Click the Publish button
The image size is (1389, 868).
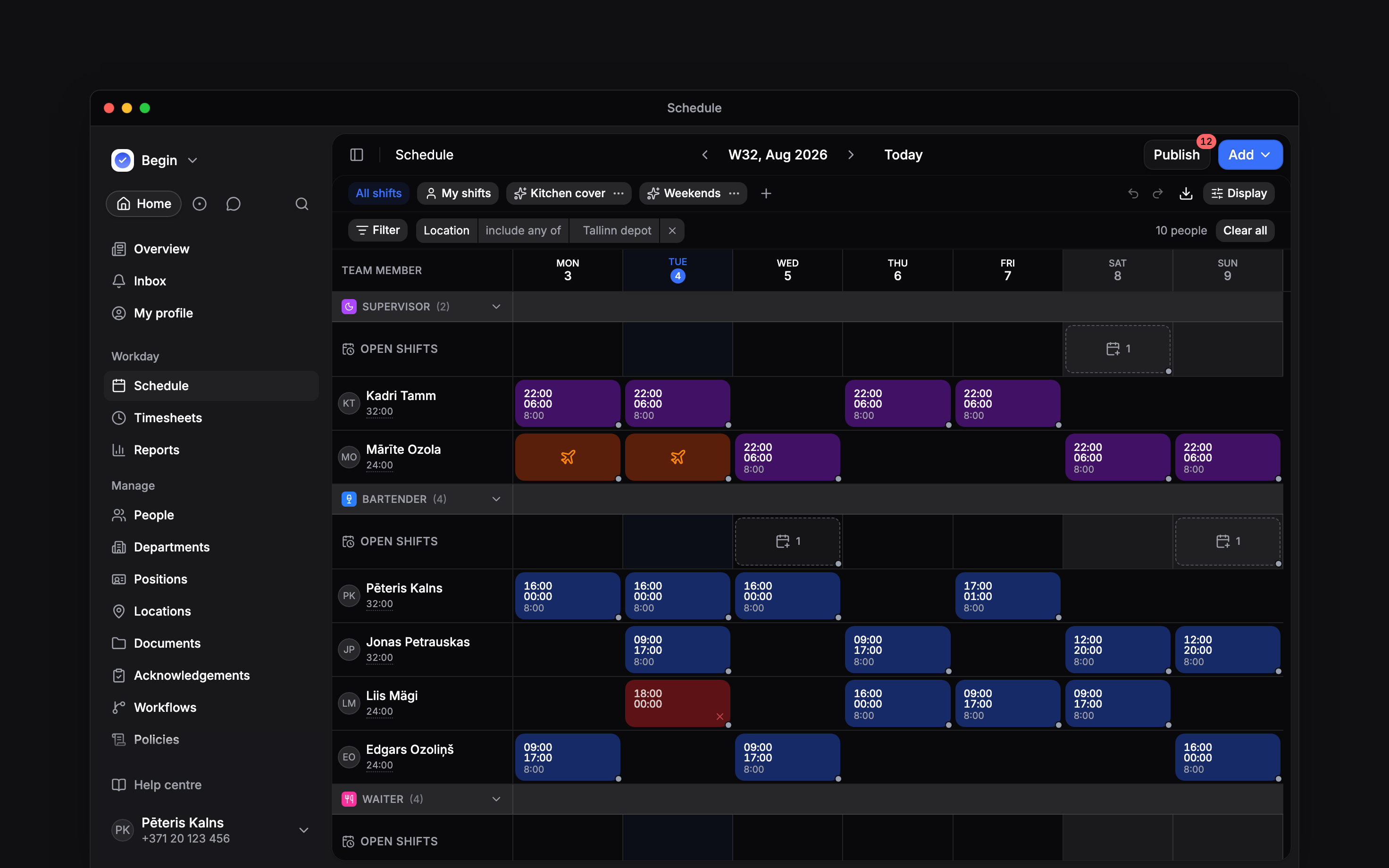coord(1177,155)
